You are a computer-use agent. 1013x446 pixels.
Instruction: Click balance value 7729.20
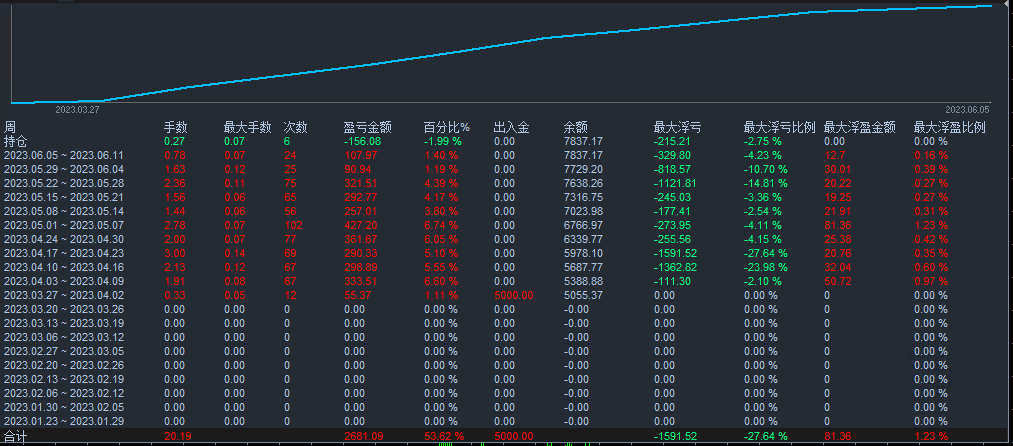pyautogui.click(x=583, y=169)
